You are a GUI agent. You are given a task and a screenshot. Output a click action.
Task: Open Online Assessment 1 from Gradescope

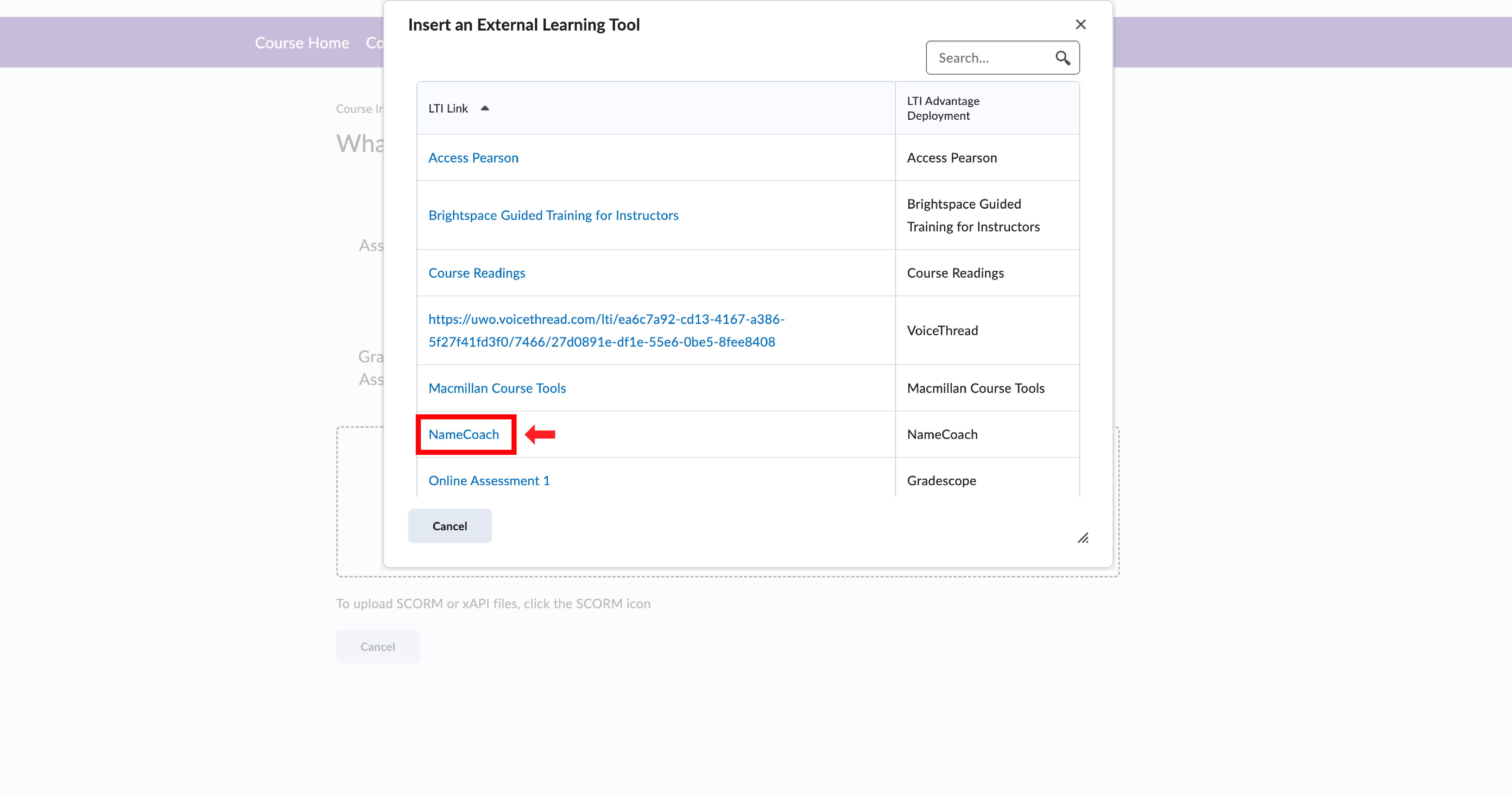(488, 480)
